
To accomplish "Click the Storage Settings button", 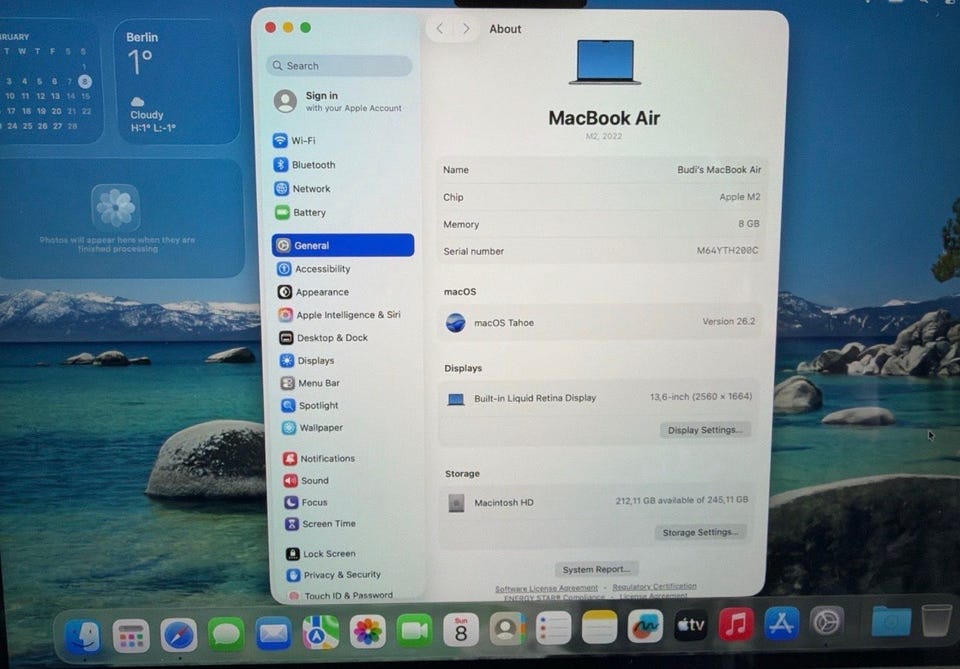I will pyautogui.click(x=700, y=532).
